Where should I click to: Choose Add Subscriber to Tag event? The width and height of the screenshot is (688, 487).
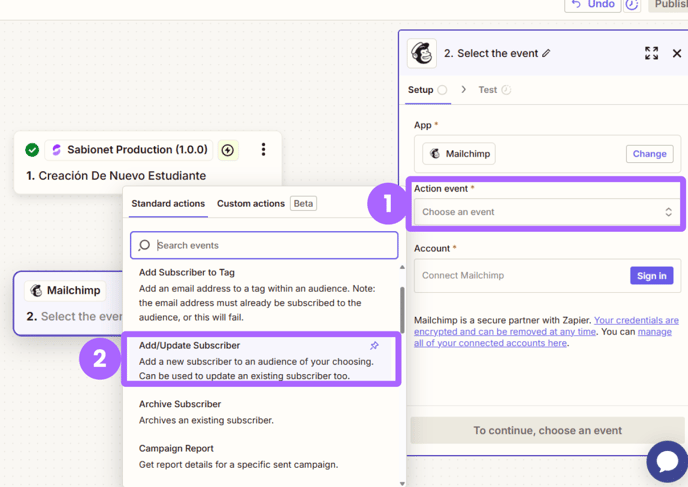pyautogui.click(x=262, y=294)
